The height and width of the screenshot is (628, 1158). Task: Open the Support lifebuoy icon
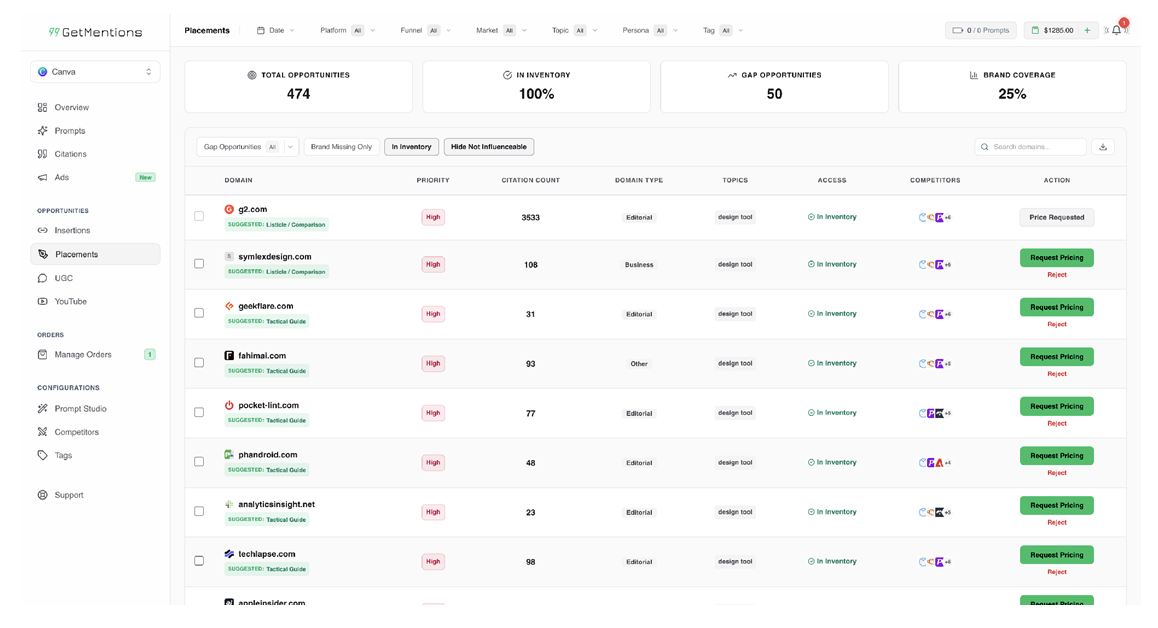[42, 495]
